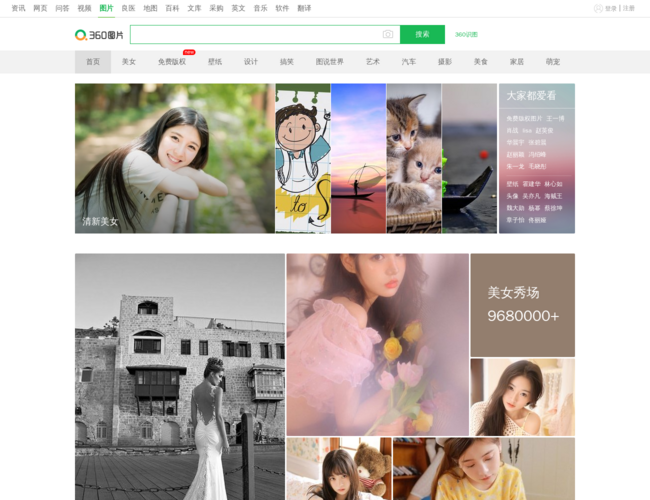Click the 华晨宇 hot search link
Viewport: 650px width, 500px height.
click(x=515, y=143)
